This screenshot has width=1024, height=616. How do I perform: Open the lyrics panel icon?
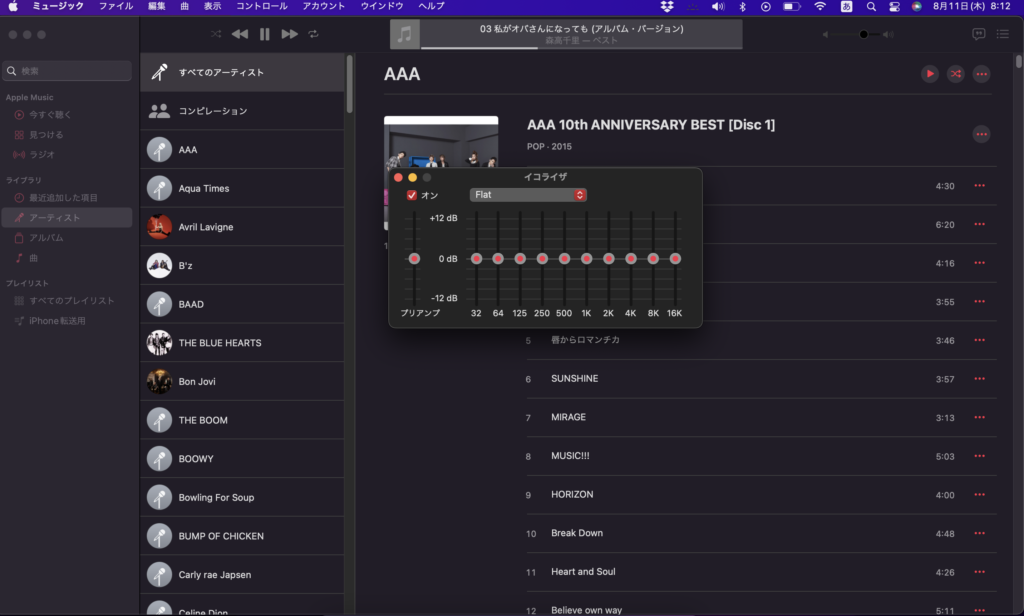click(978, 34)
